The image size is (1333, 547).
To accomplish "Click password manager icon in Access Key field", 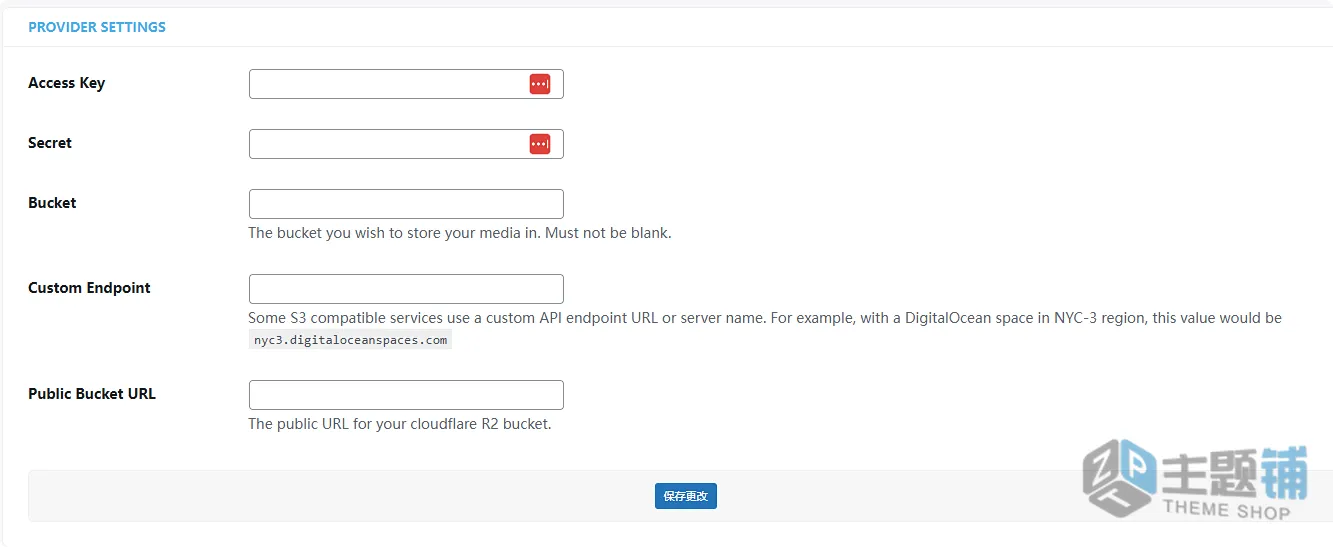I will pos(540,84).
